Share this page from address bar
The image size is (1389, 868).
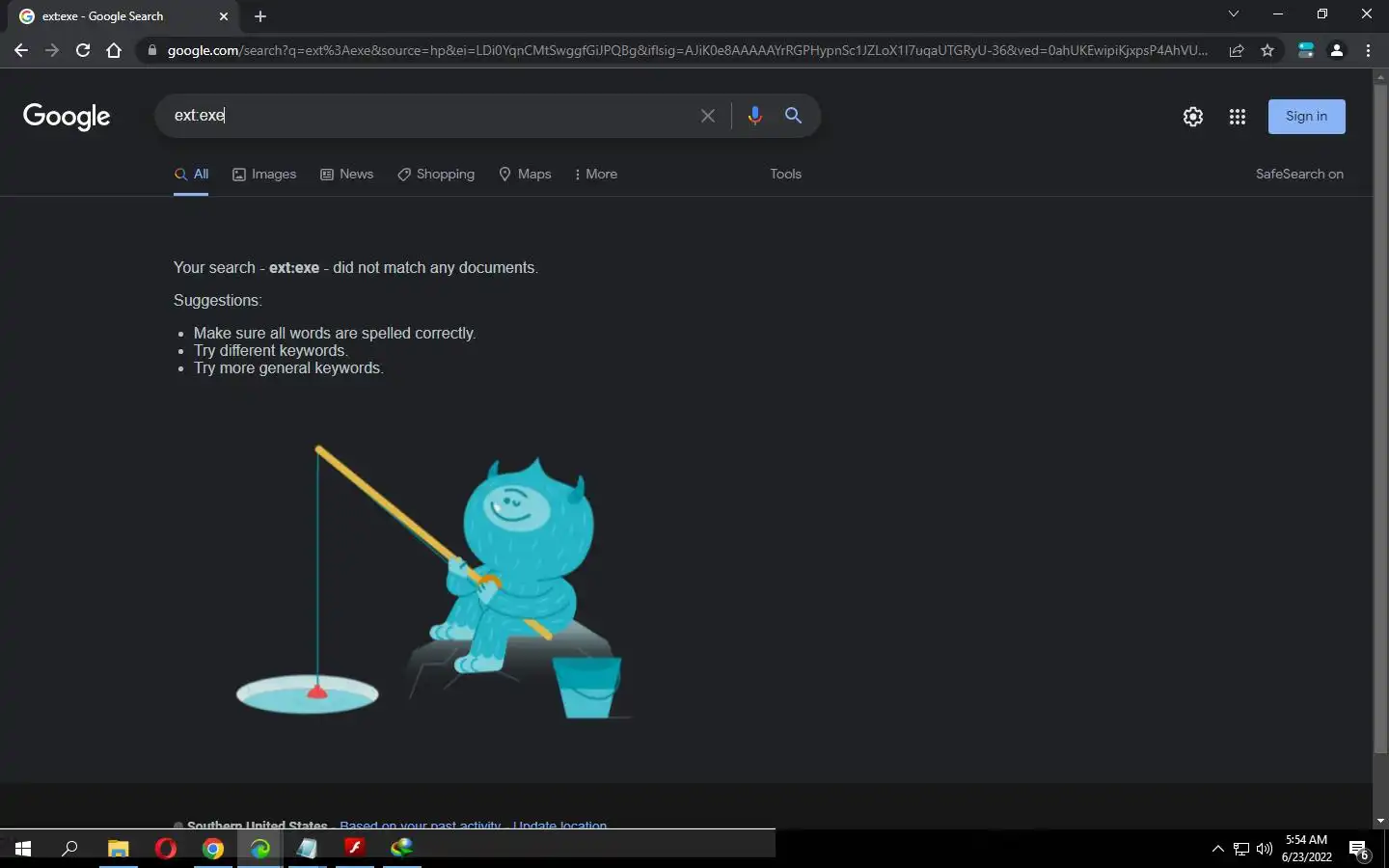[x=1236, y=50]
